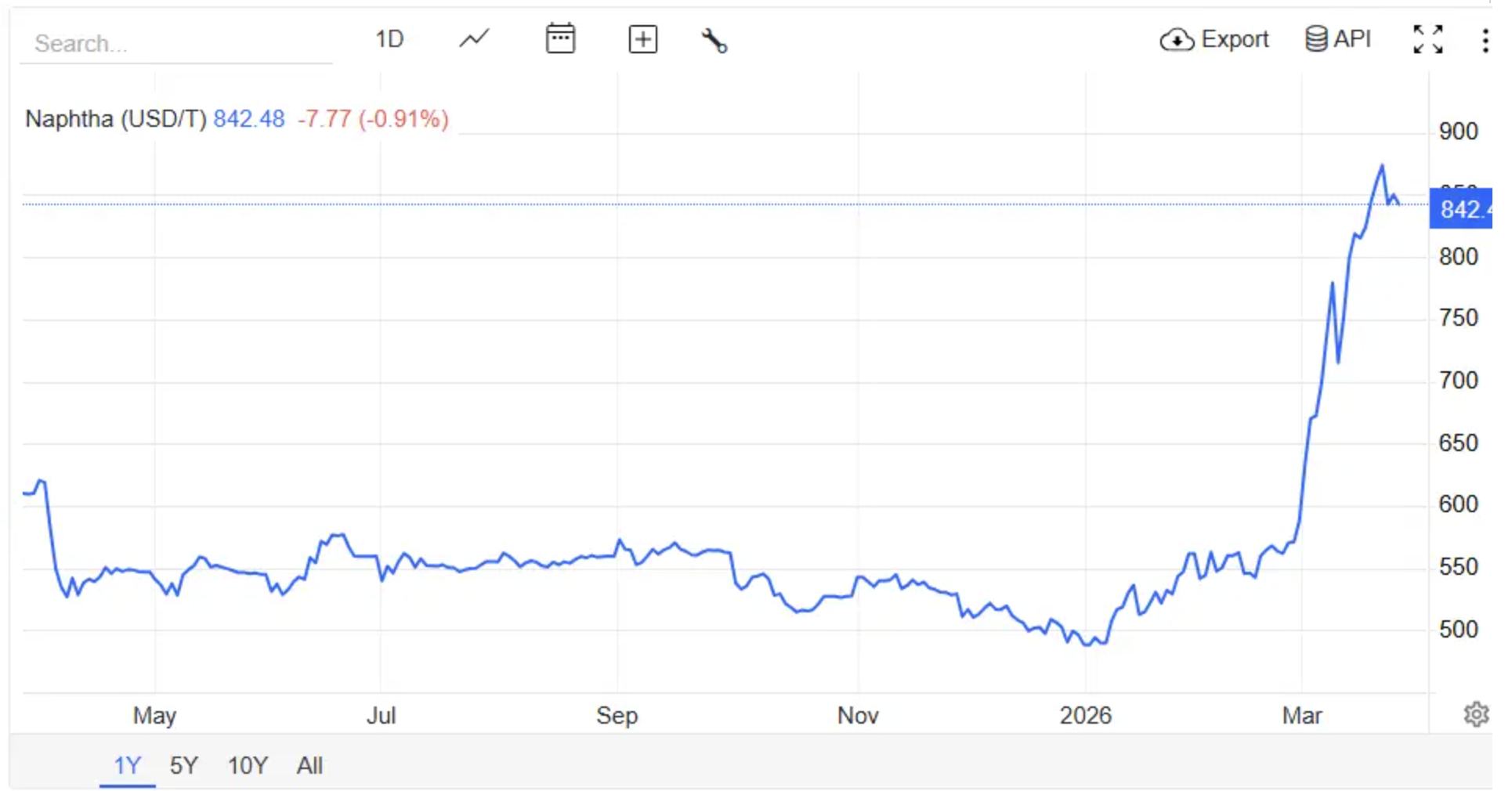
Task: Open the API database option
Action: pos(1338,39)
